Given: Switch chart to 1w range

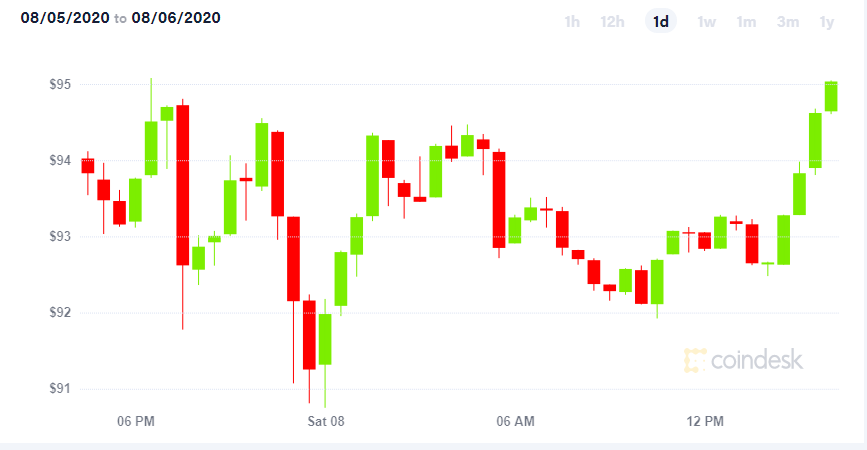Looking at the screenshot, I should pos(706,22).
